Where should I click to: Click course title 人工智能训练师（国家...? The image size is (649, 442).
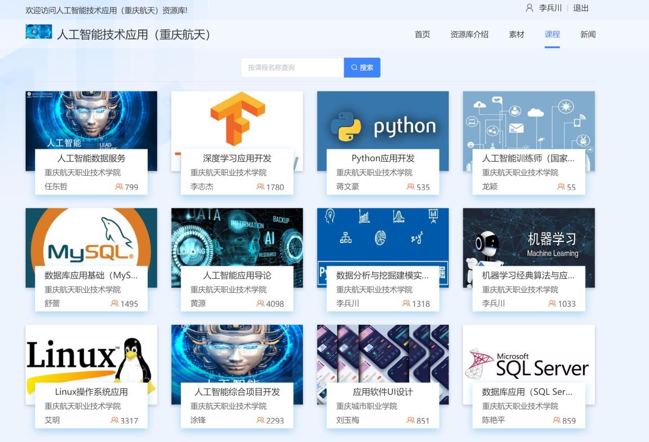tap(528, 158)
